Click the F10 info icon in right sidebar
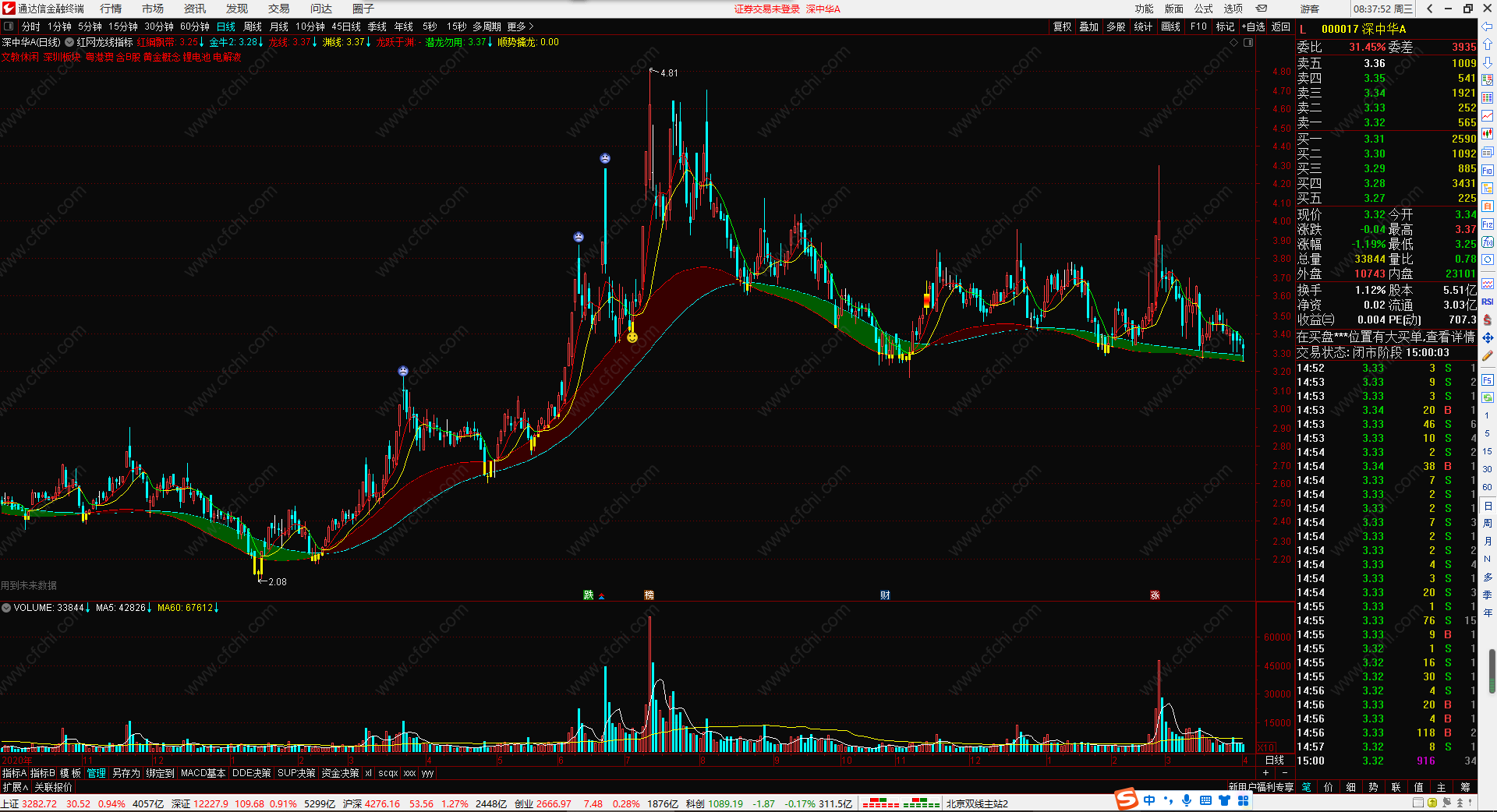The height and width of the screenshot is (812, 1497). [x=1487, y=170]
